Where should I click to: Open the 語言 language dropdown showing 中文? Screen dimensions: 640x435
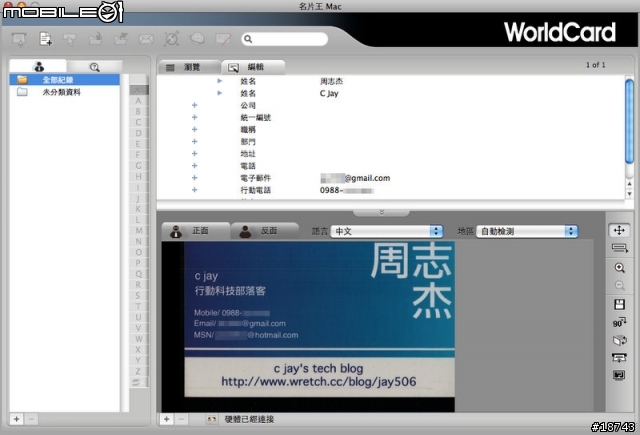(x=387, y=231)
